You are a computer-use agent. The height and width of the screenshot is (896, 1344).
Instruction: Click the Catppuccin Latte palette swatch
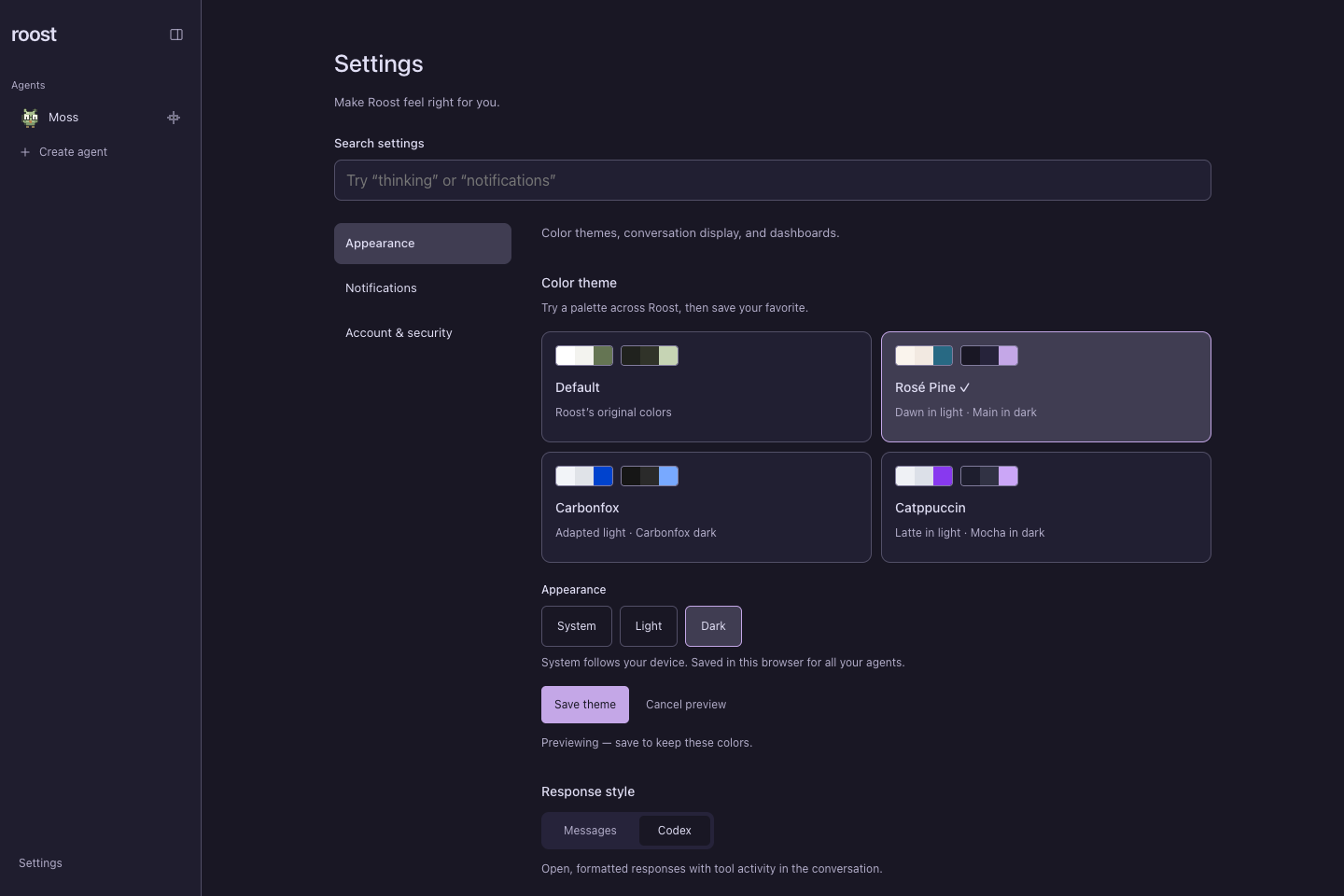(x=924, y=476)
